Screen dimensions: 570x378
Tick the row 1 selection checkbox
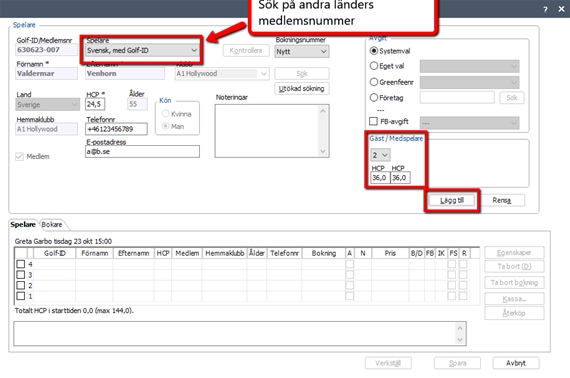tap(21, 296)
